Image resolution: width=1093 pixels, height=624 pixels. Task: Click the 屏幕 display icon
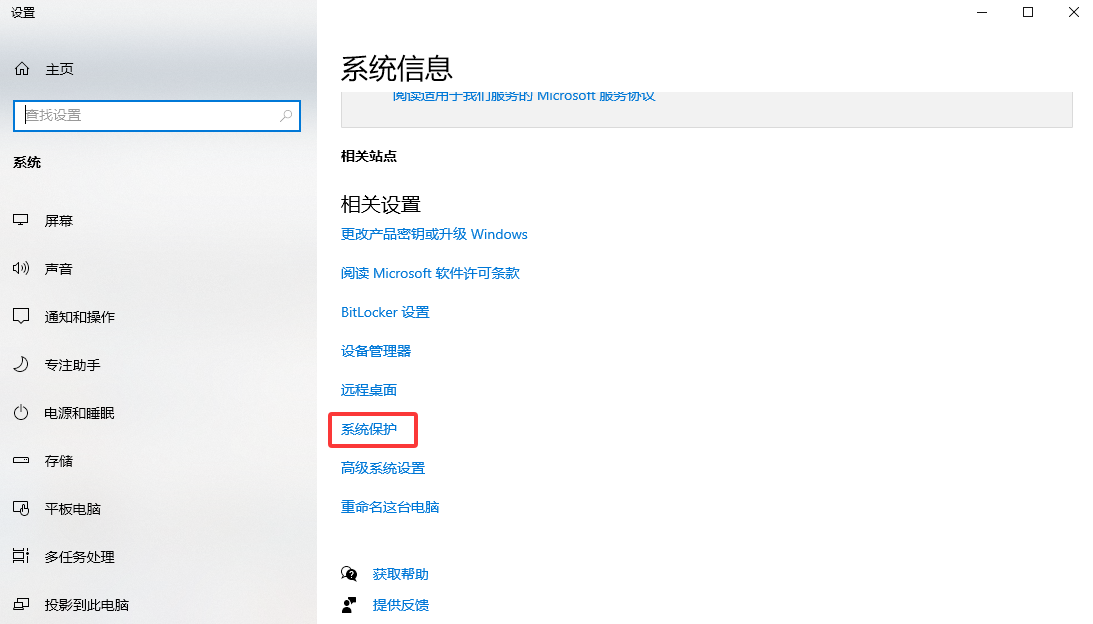(21, 220)
